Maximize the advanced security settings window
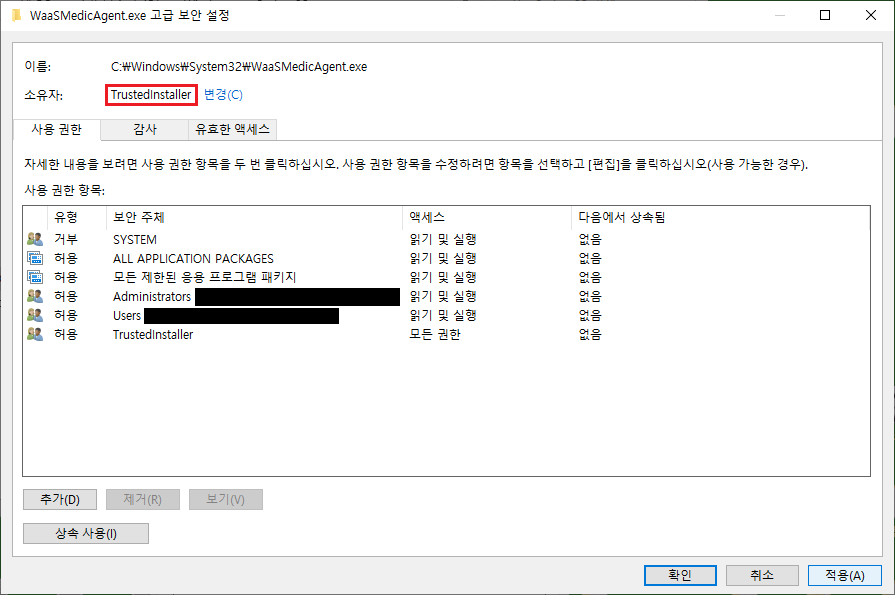This screenshot has width=895, height=595. [x=825, y=15]
